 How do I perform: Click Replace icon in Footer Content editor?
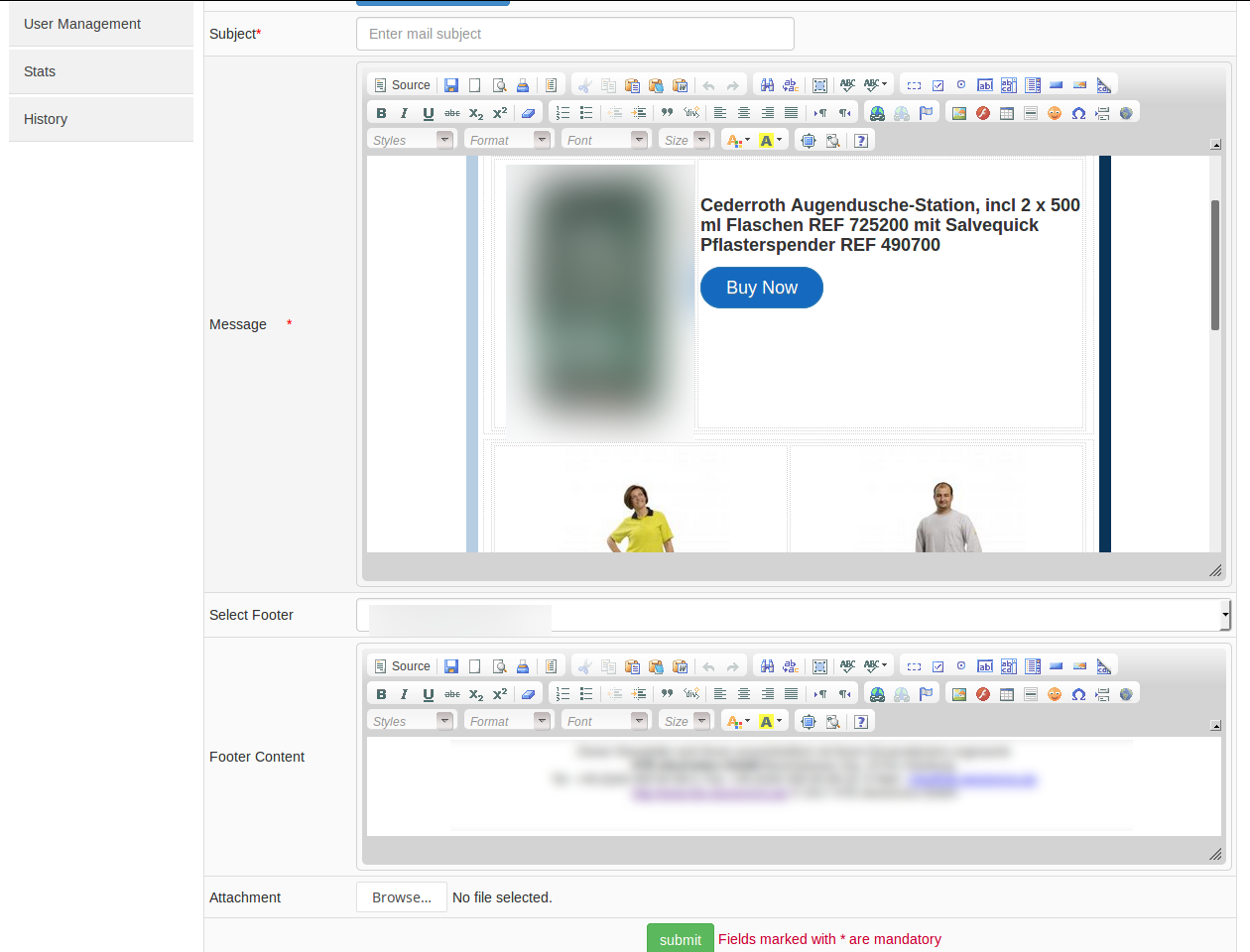click(791, 666)
